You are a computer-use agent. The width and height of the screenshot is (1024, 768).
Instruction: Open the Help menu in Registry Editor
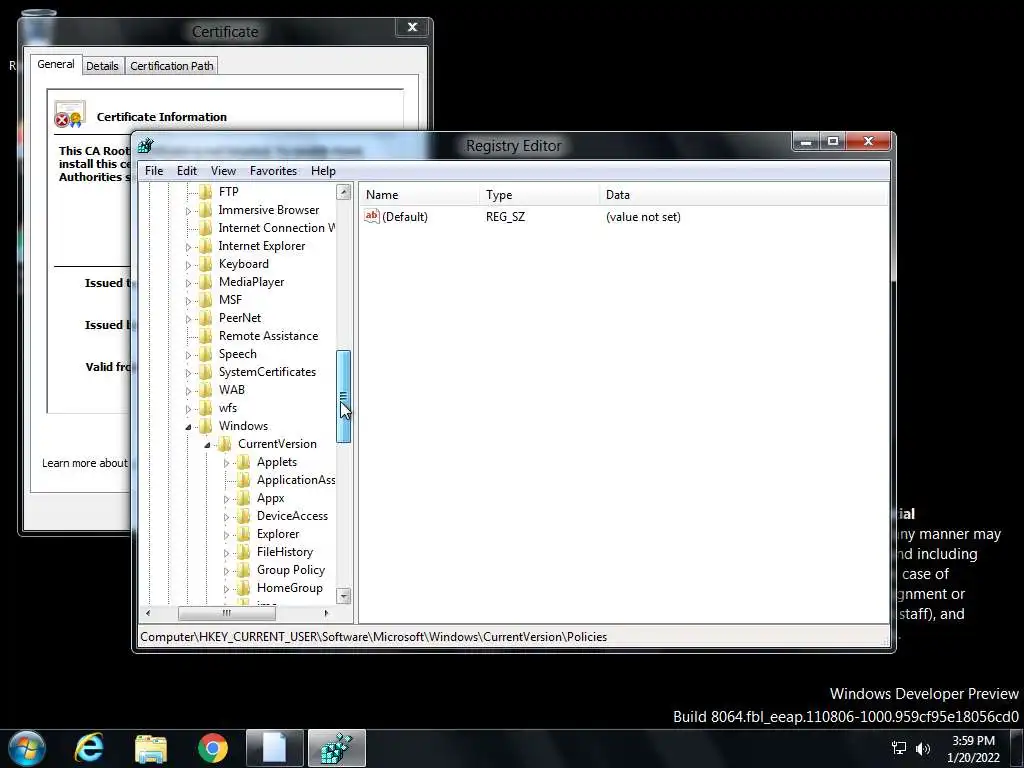click(323, 171)
